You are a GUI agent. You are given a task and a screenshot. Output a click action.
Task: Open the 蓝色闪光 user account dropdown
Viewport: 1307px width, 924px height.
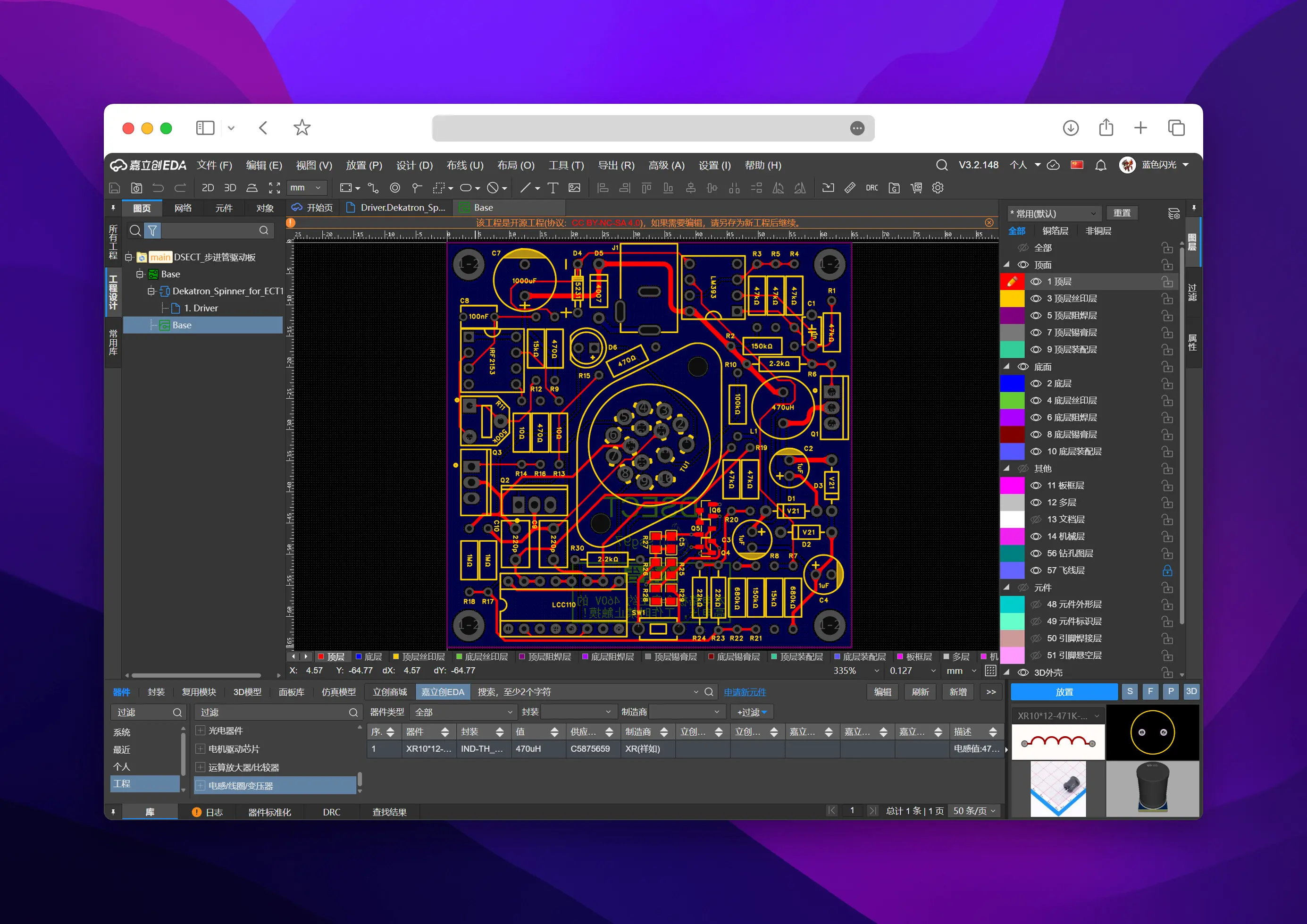pos(1165,165)
